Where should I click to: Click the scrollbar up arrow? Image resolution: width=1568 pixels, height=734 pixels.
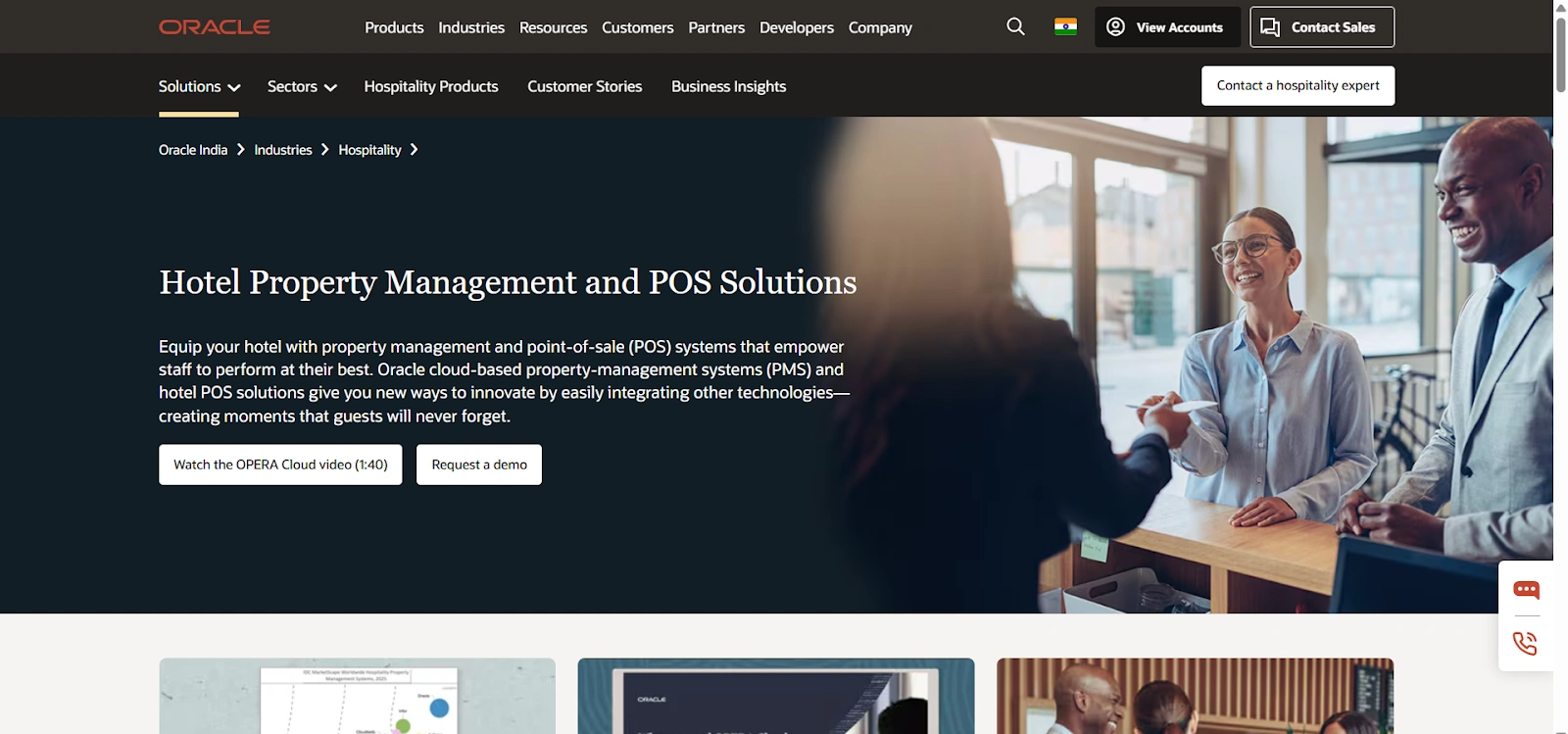pos(1560,7)
